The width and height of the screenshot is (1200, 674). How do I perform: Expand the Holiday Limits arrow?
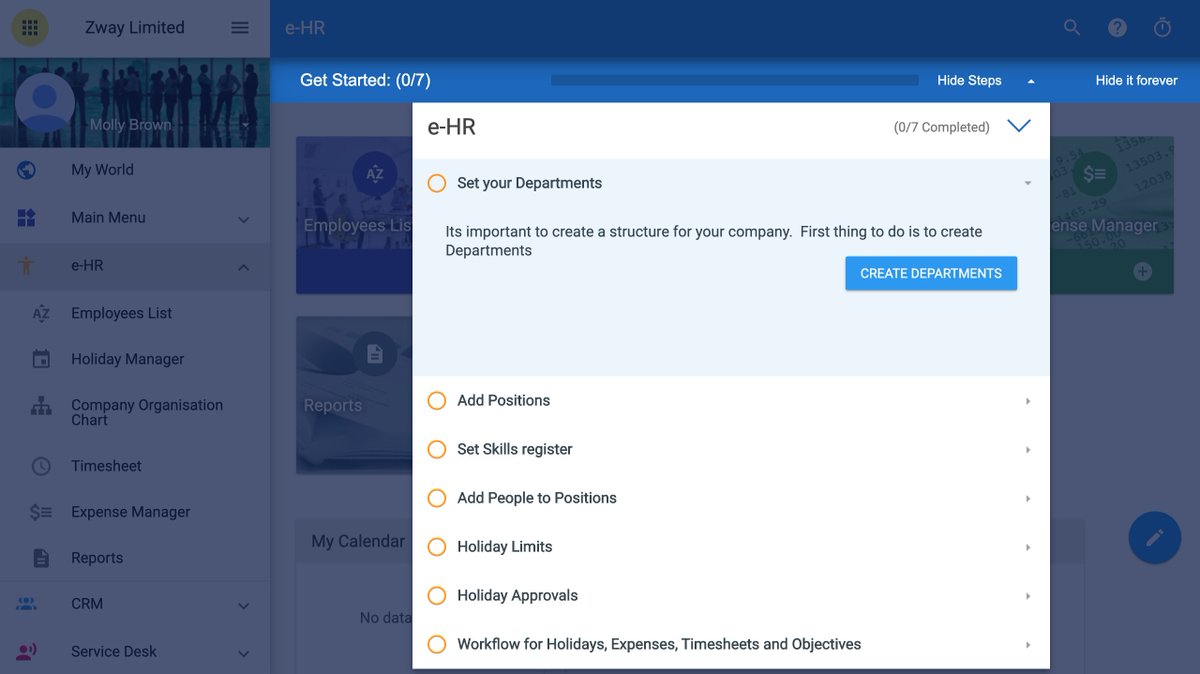point(1028,547)
